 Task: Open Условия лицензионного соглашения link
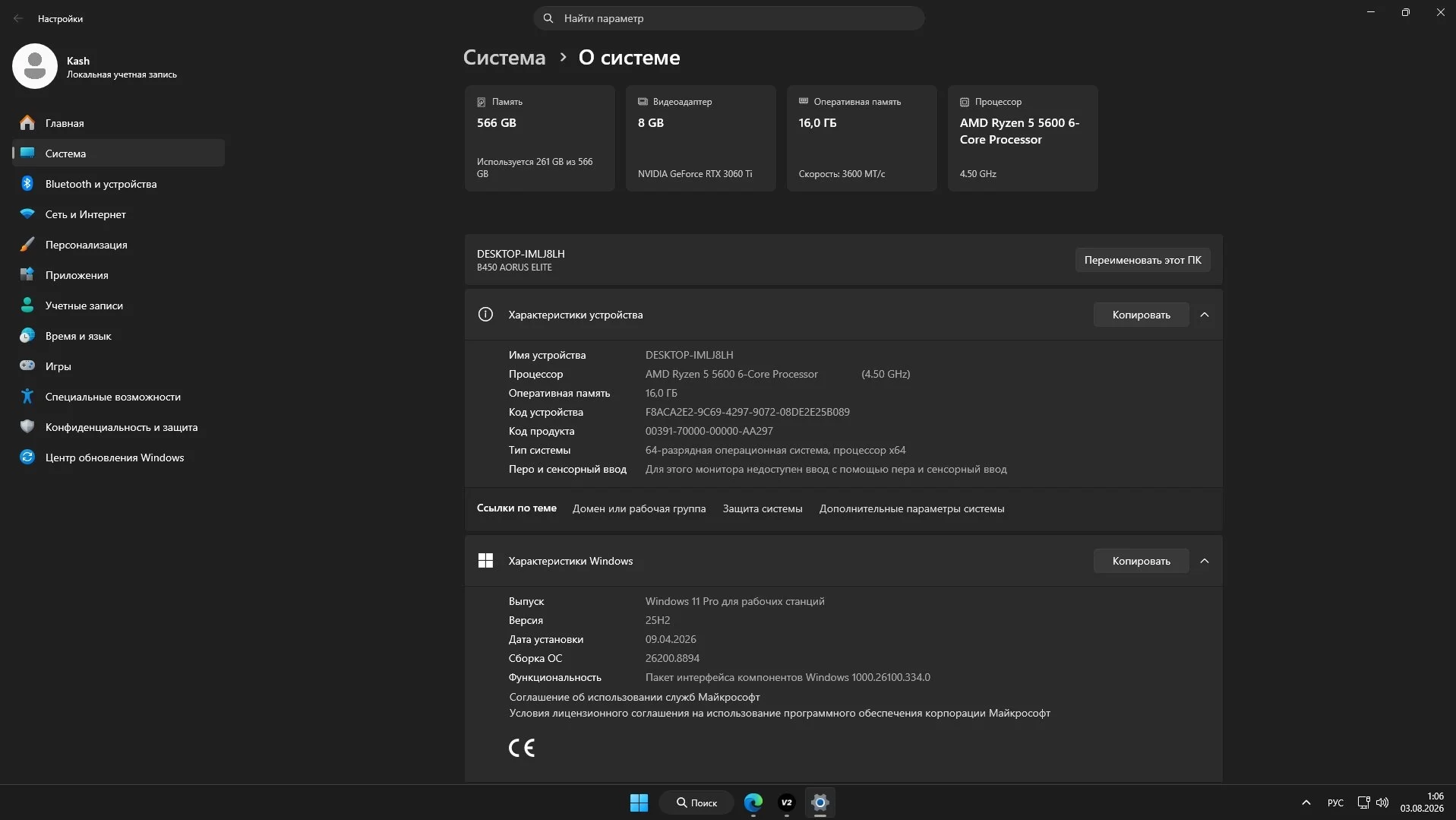point(779,713)
